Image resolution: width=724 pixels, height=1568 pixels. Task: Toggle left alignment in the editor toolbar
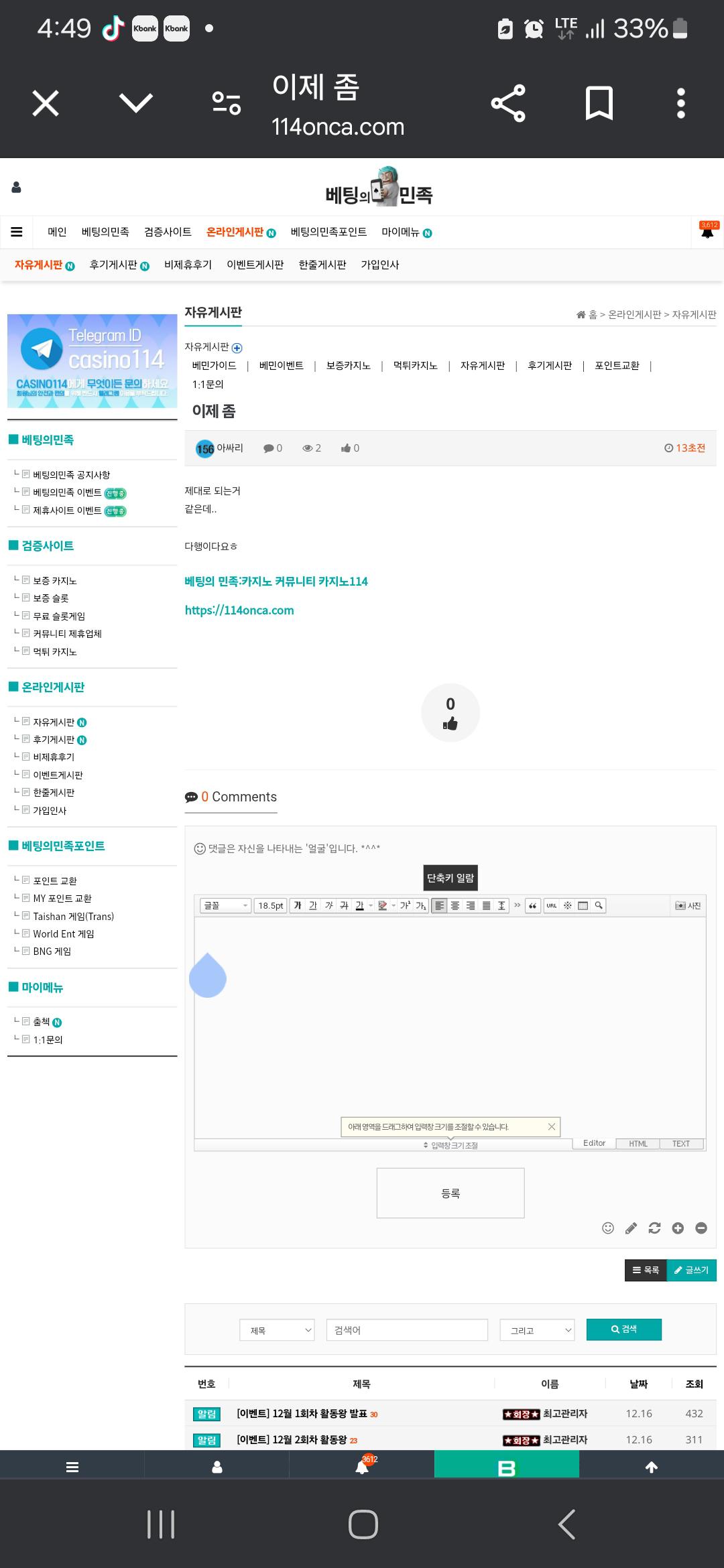coord(439,905)
